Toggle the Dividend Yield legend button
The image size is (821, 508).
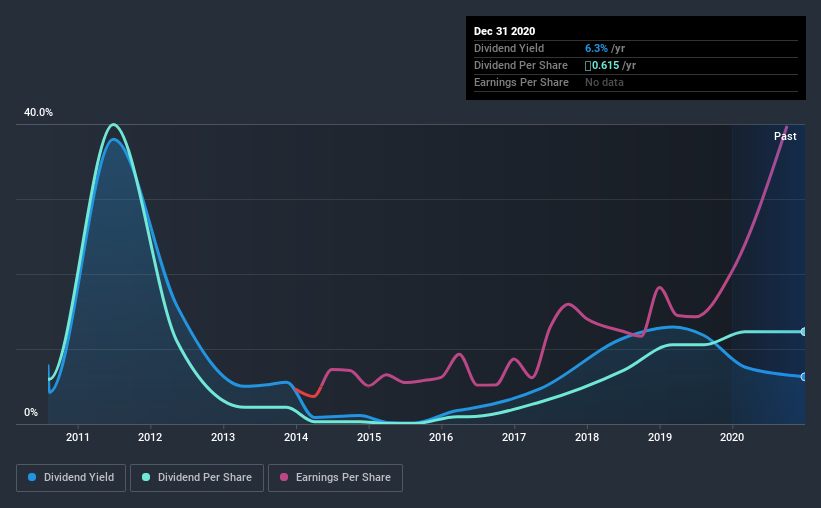(72, 478)
